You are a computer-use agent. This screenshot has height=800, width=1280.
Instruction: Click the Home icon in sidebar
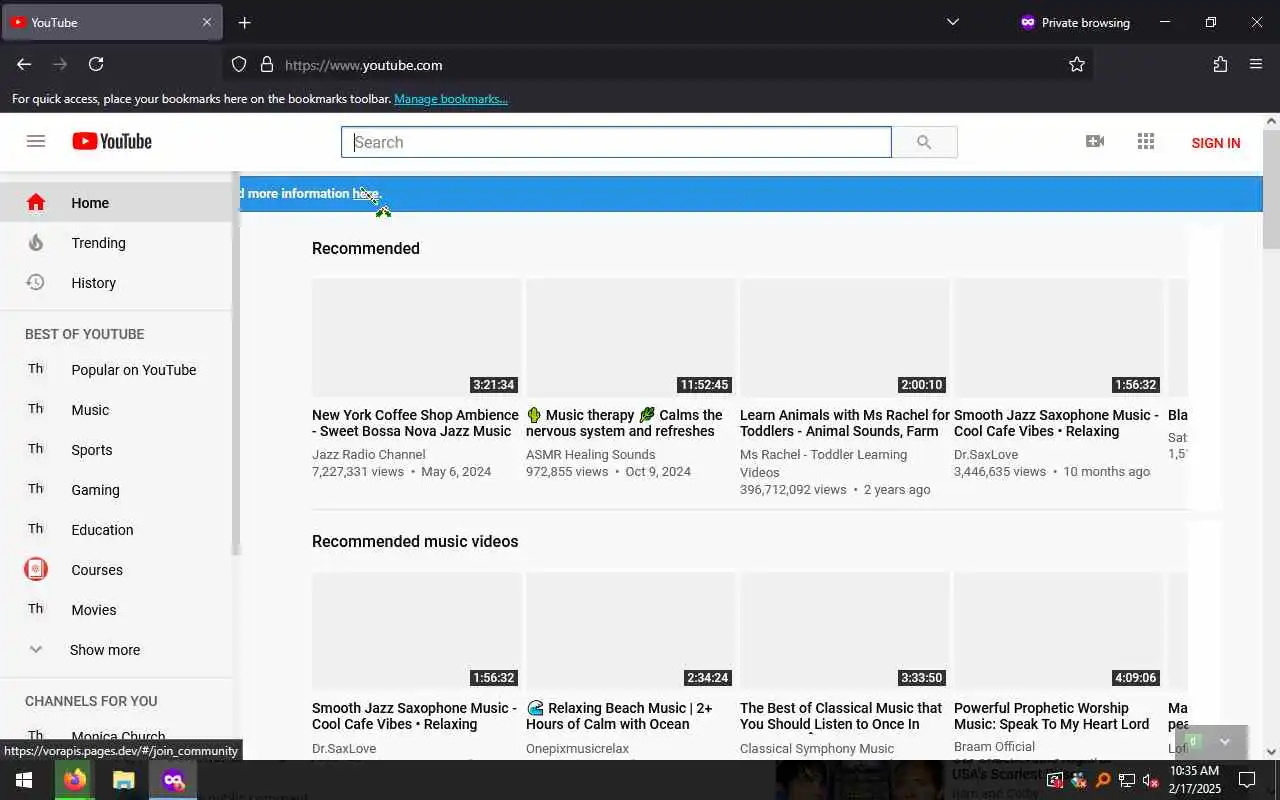tap(36, 202)
